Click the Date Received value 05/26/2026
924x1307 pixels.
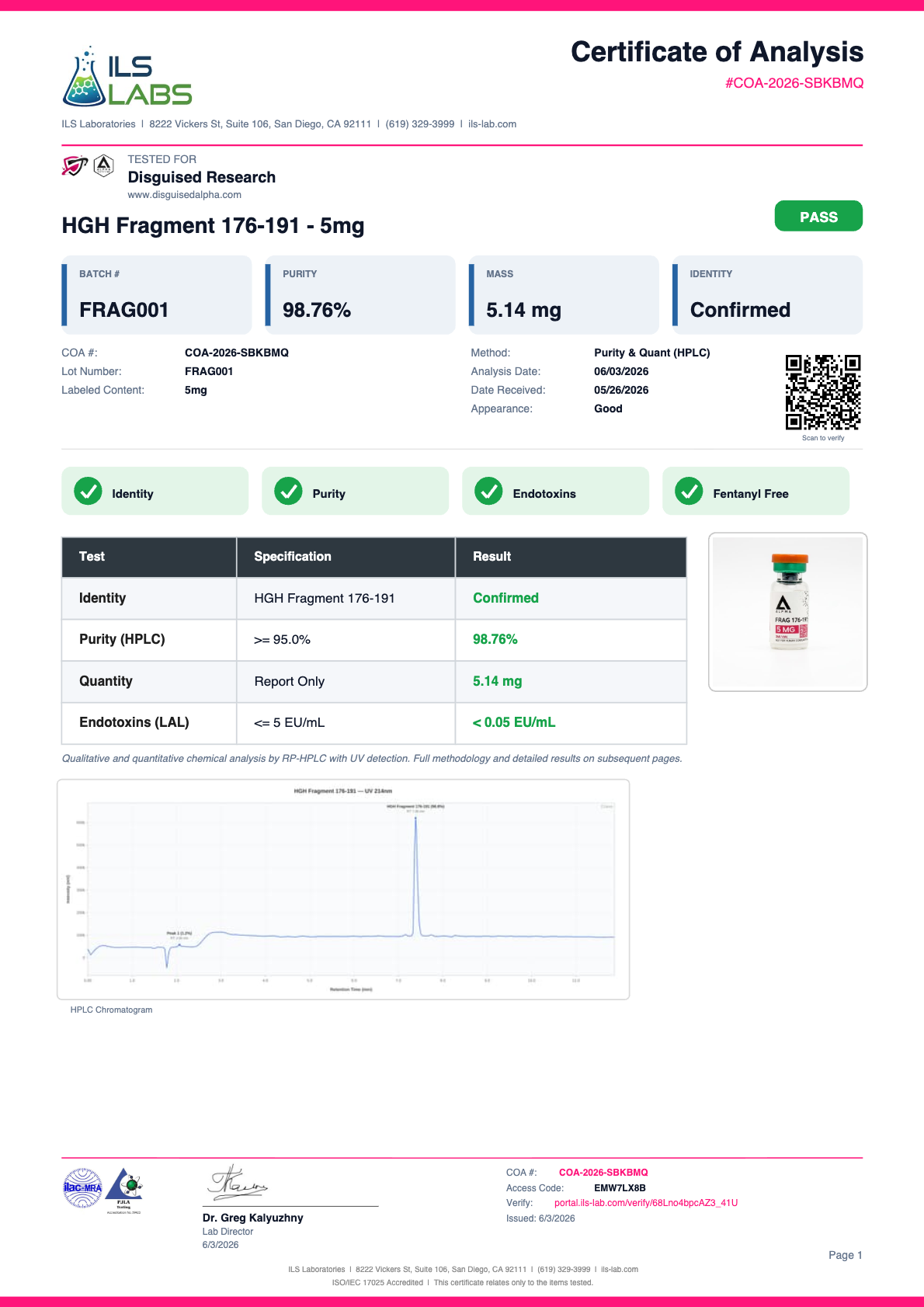[621, 390]
